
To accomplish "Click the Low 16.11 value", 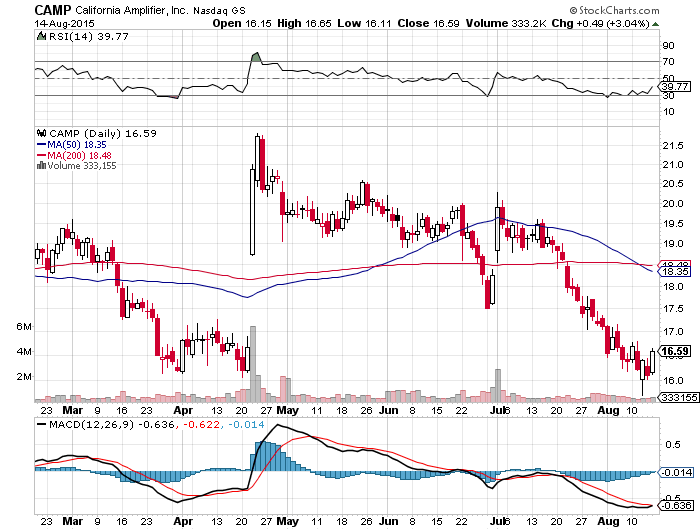I will pos(364,23).
